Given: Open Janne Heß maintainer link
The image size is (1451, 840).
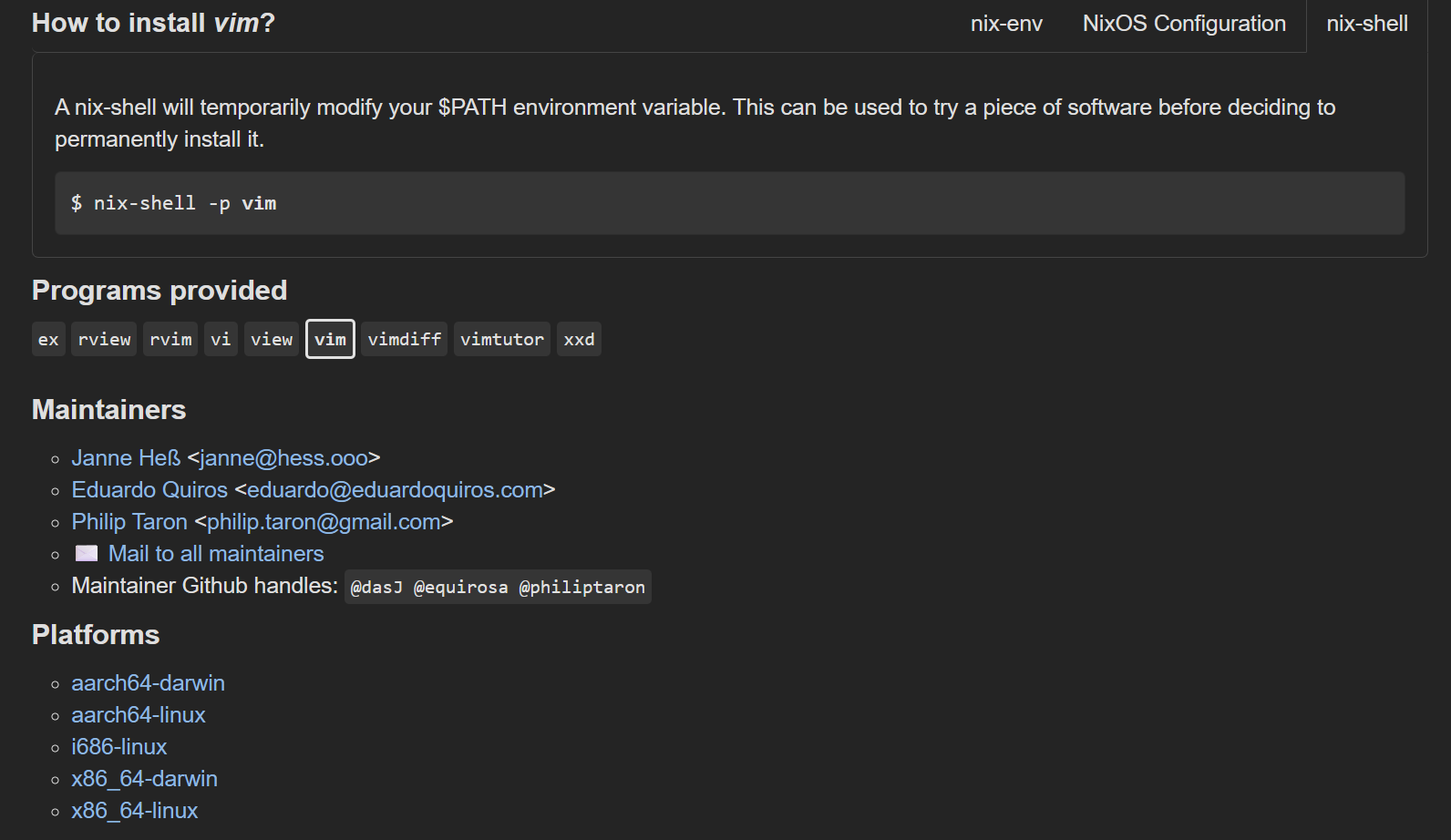Looking at the screenshot, I should coord(126,457).
